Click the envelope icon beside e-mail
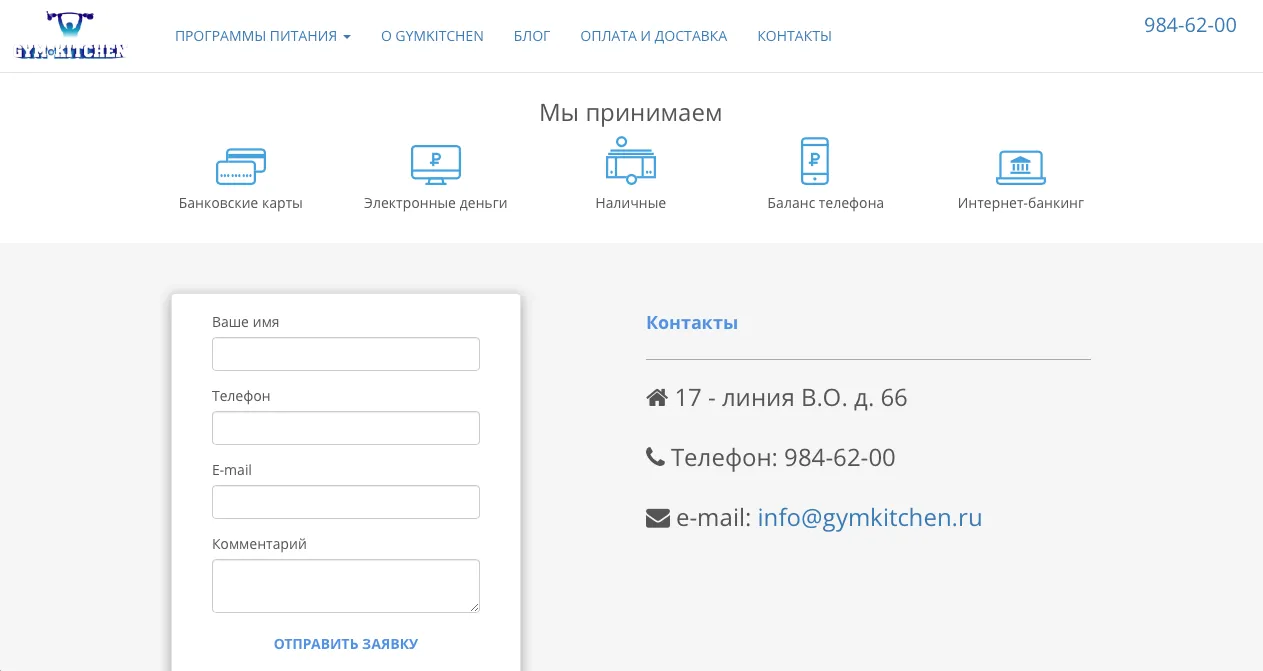The image size is (1263, 671). click(x=658, y=518)
